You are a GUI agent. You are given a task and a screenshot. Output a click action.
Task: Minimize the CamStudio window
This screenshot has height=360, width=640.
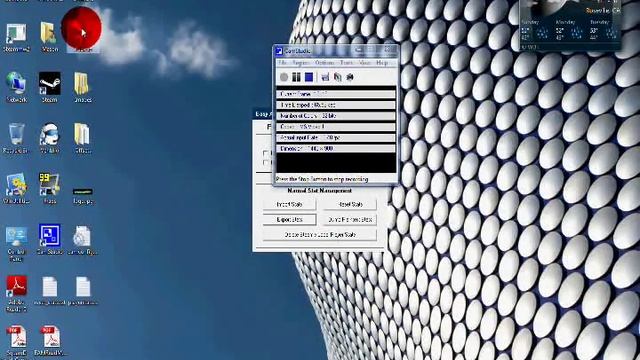(359, 50)
